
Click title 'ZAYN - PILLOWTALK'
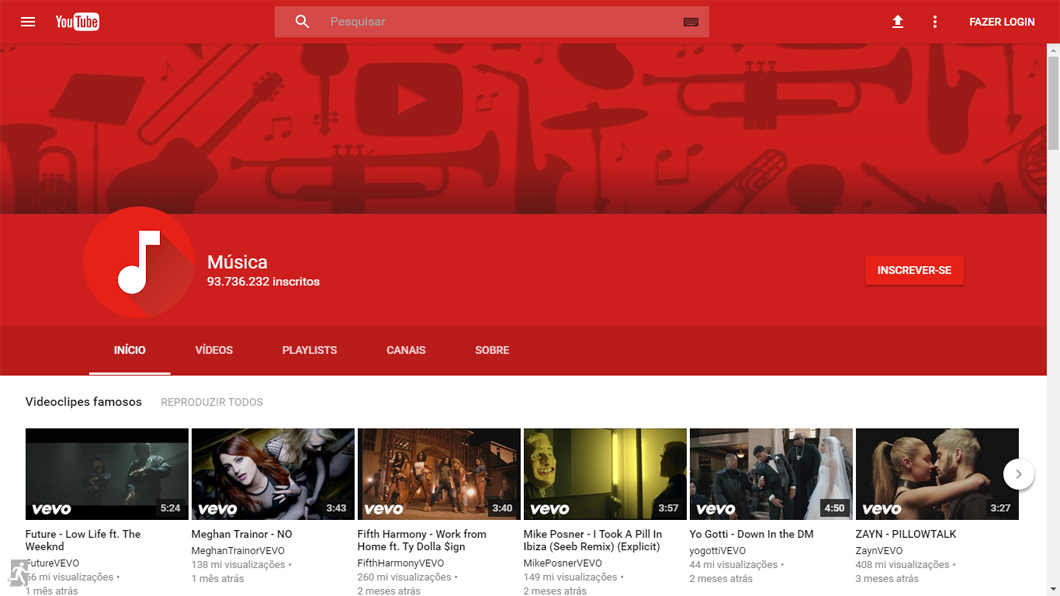point(906,534)
